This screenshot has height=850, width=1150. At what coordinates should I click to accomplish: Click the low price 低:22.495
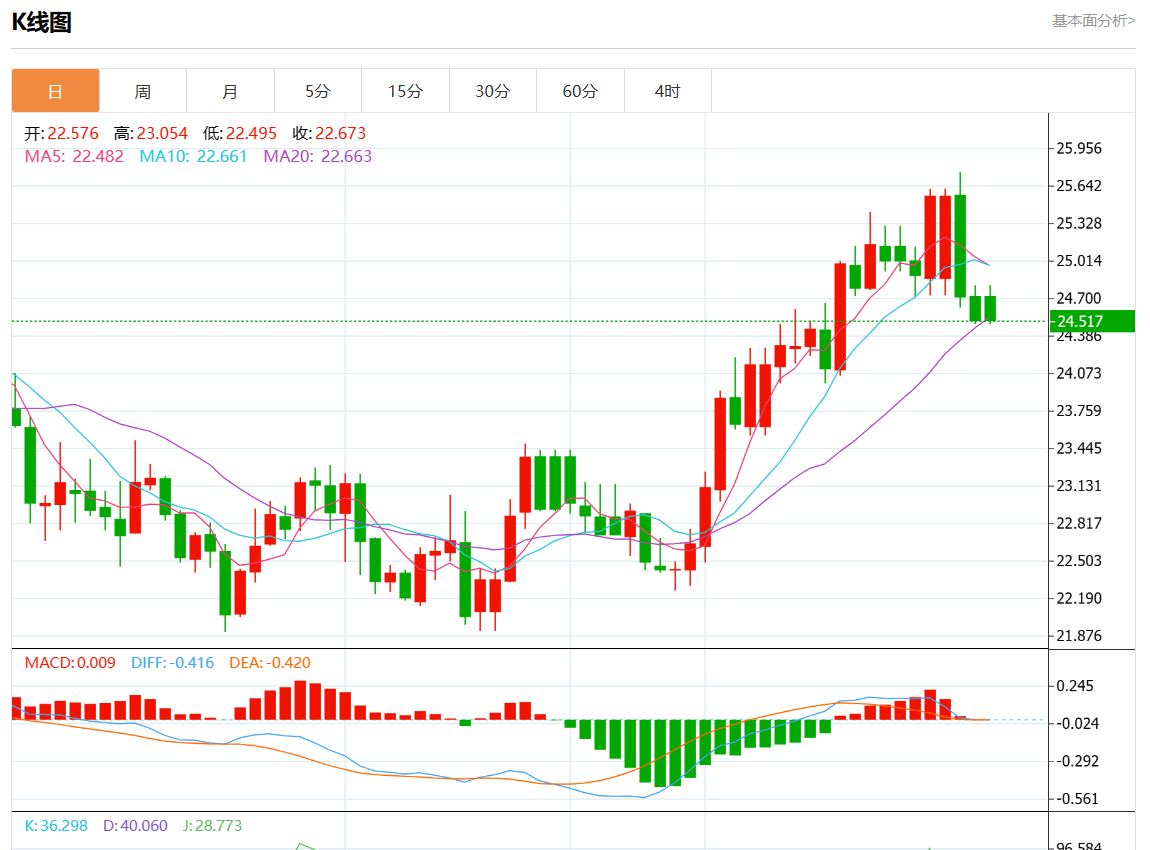(240, 133)
